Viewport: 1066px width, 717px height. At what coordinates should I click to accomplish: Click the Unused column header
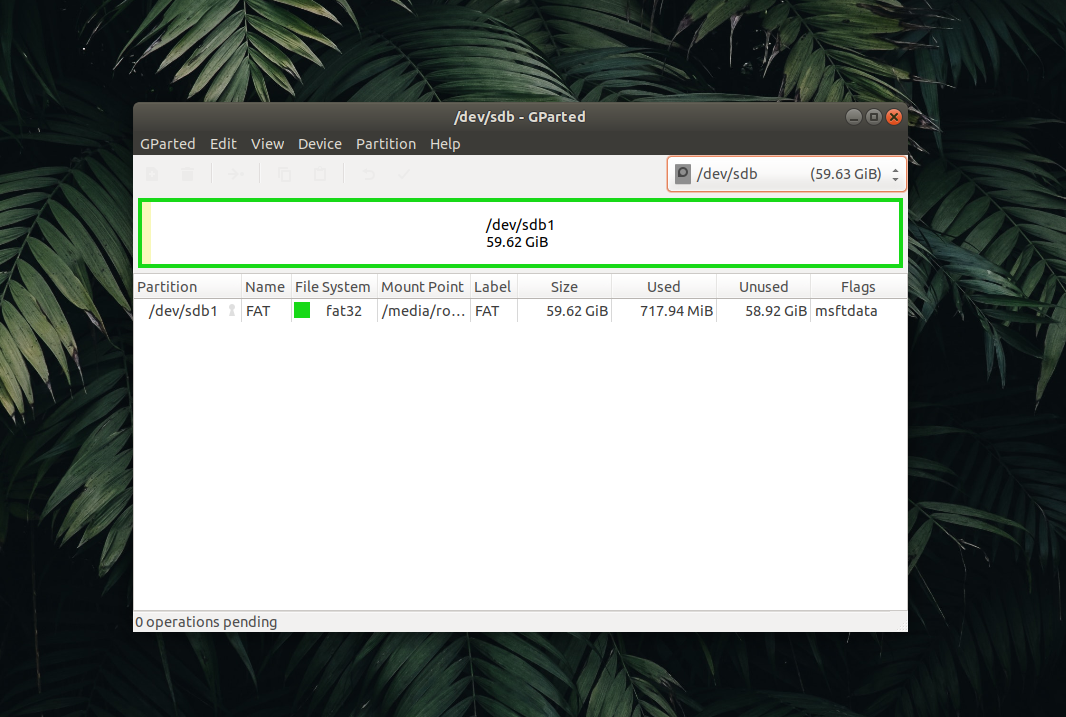[x=763, y=287]
